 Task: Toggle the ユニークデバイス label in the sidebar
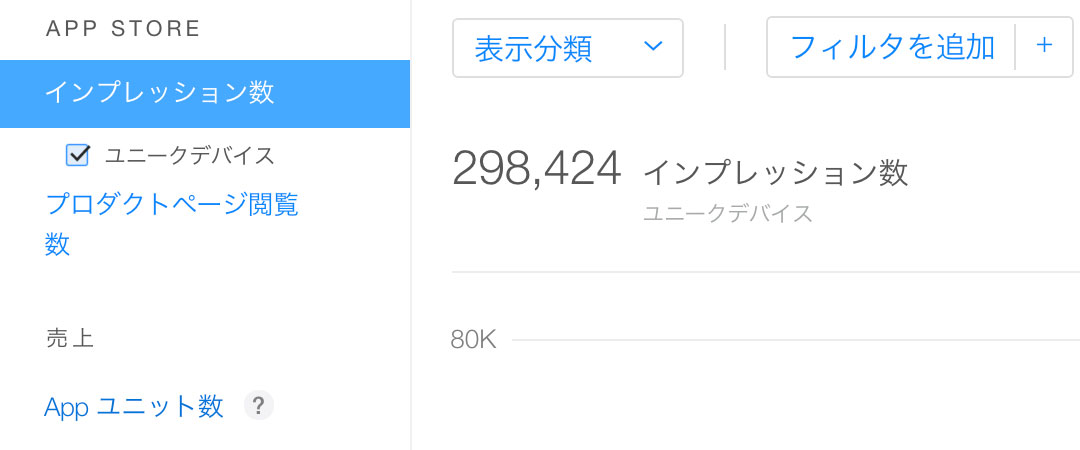click(x=189, y=155)
